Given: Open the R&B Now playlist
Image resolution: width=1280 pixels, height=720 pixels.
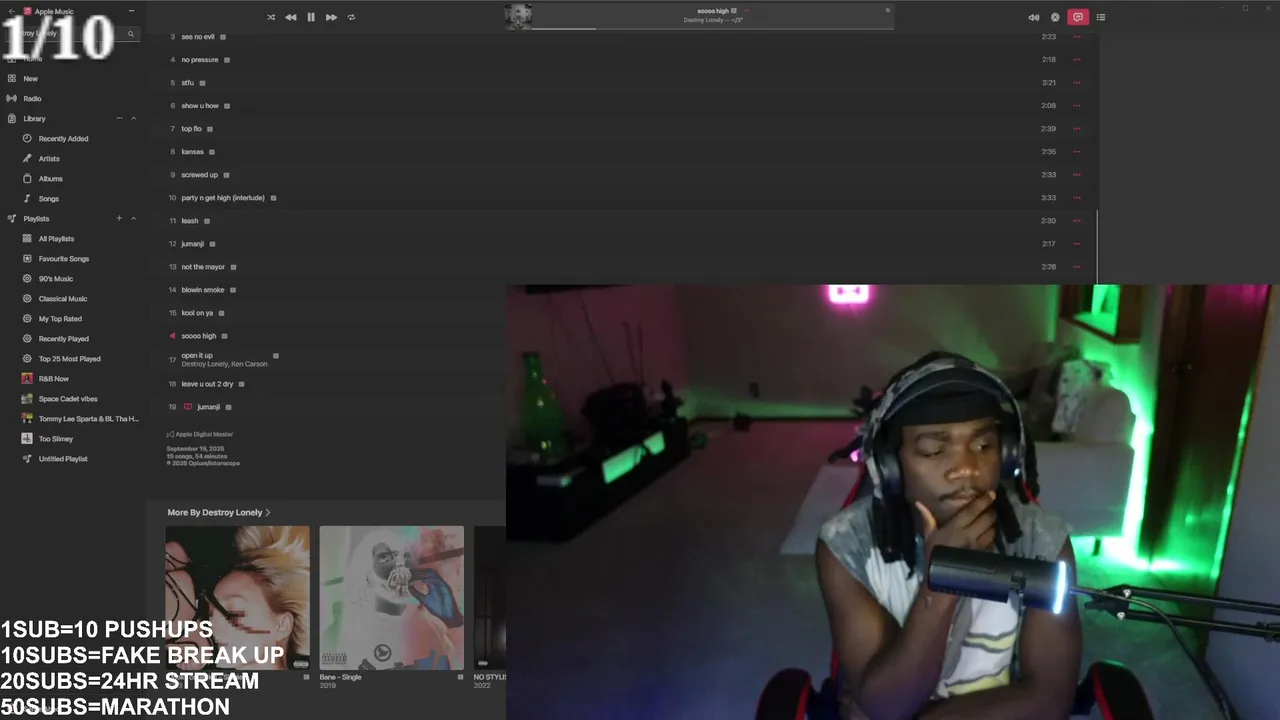Looking at the screenshot, I should [54, 379].
